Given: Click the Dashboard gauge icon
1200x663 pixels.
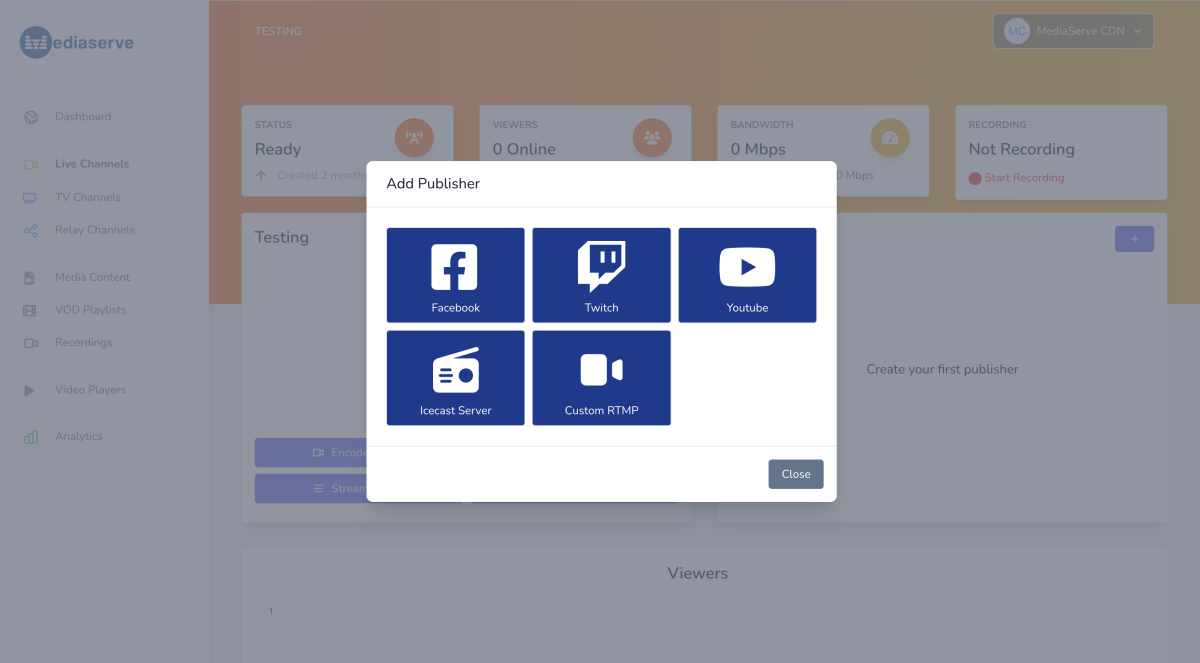Looking at the screenshot, I should tap(31, 117).
